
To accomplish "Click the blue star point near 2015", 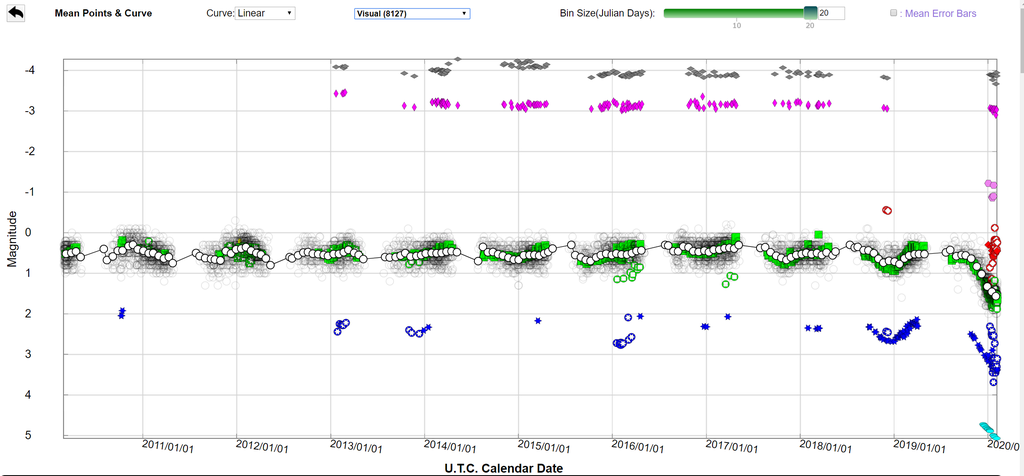I will (x=538, y=321).
